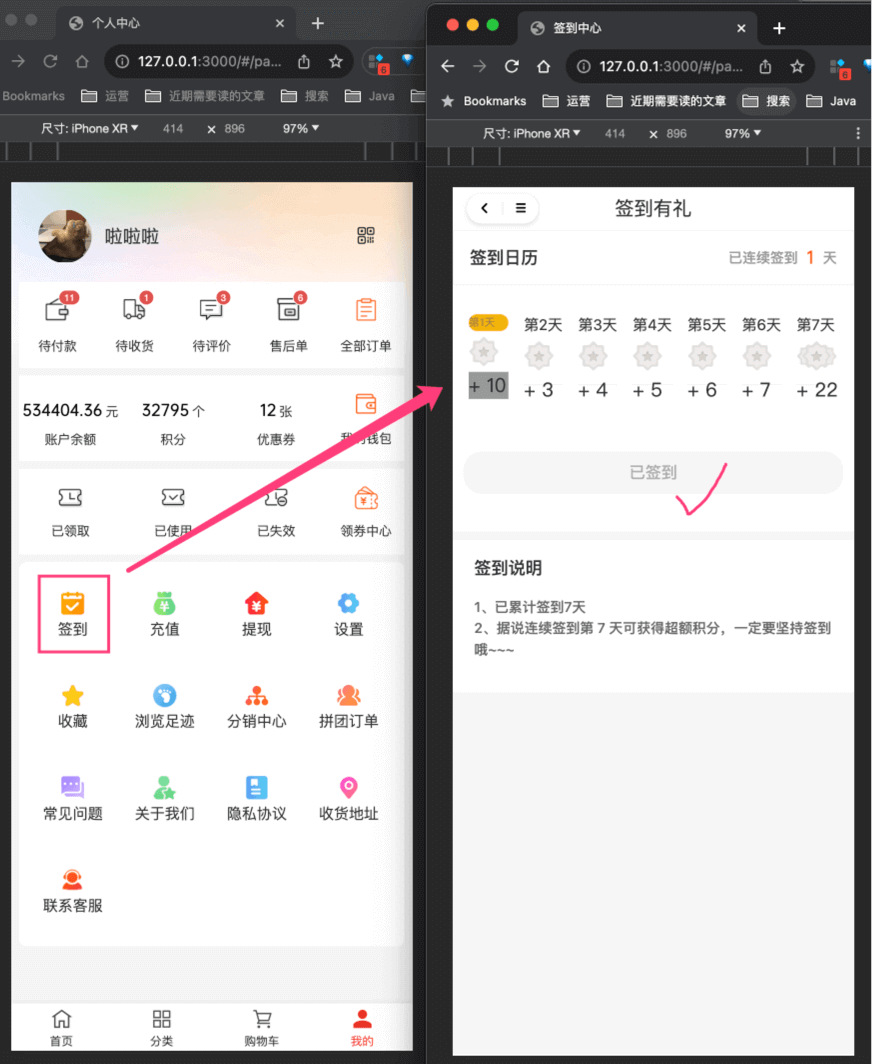Click the 签到中心 address bar URL
Viewport: 872px width, 1064px height.
coord(670,67)
